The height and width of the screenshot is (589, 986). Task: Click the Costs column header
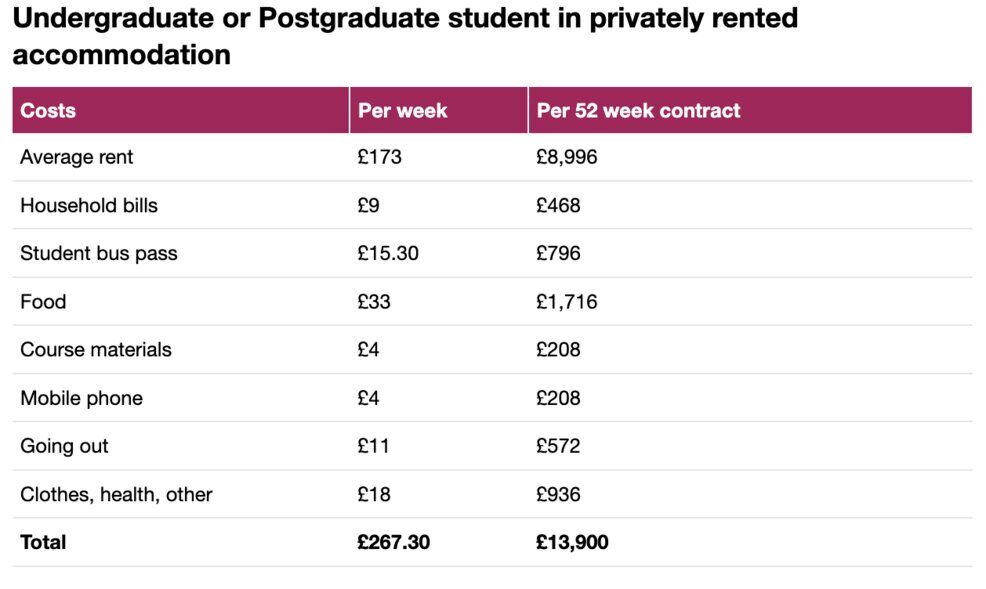click(48, 110)
